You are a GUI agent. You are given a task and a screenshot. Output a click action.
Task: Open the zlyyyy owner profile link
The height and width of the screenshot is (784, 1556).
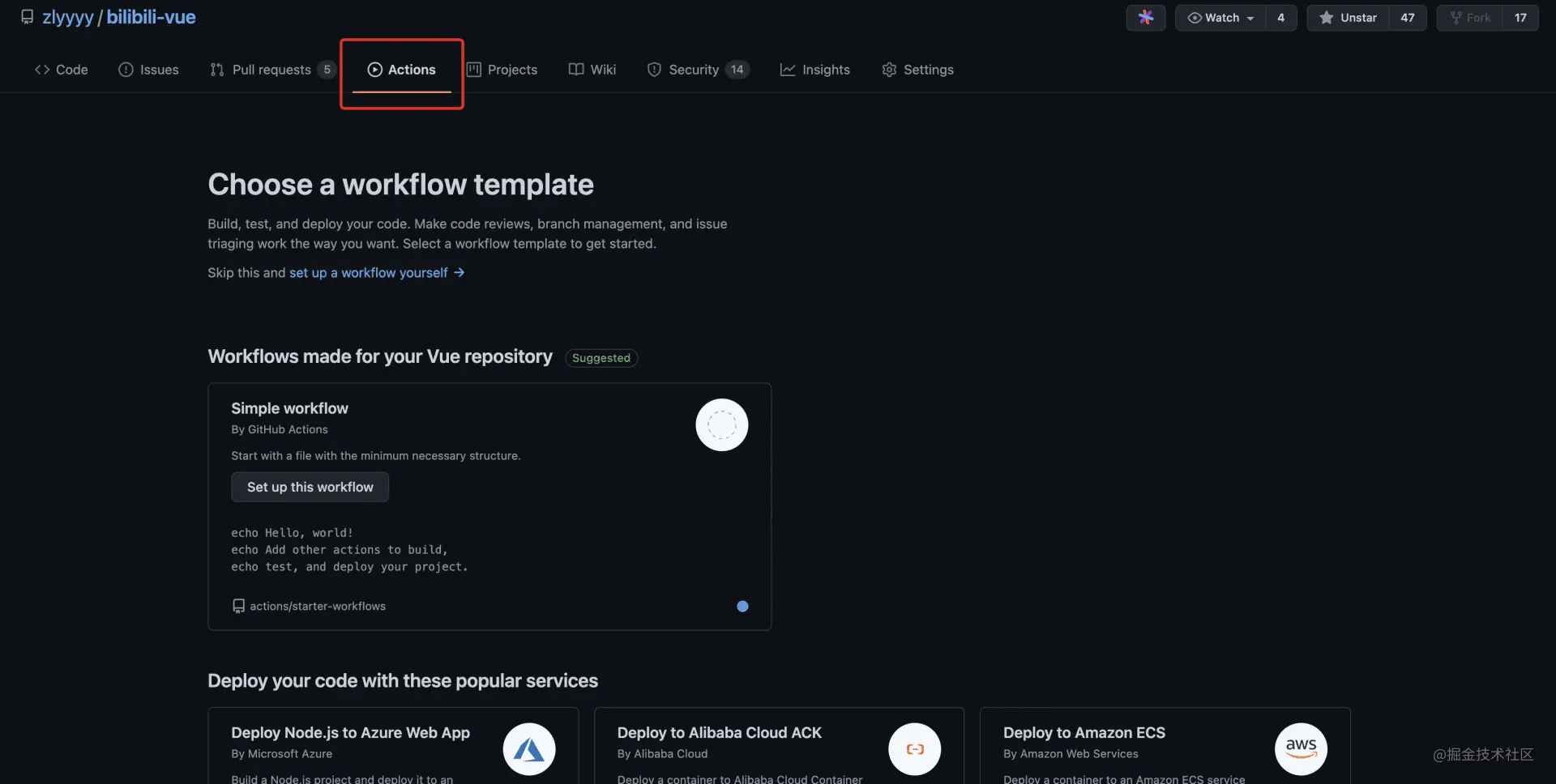click(68, 17)
